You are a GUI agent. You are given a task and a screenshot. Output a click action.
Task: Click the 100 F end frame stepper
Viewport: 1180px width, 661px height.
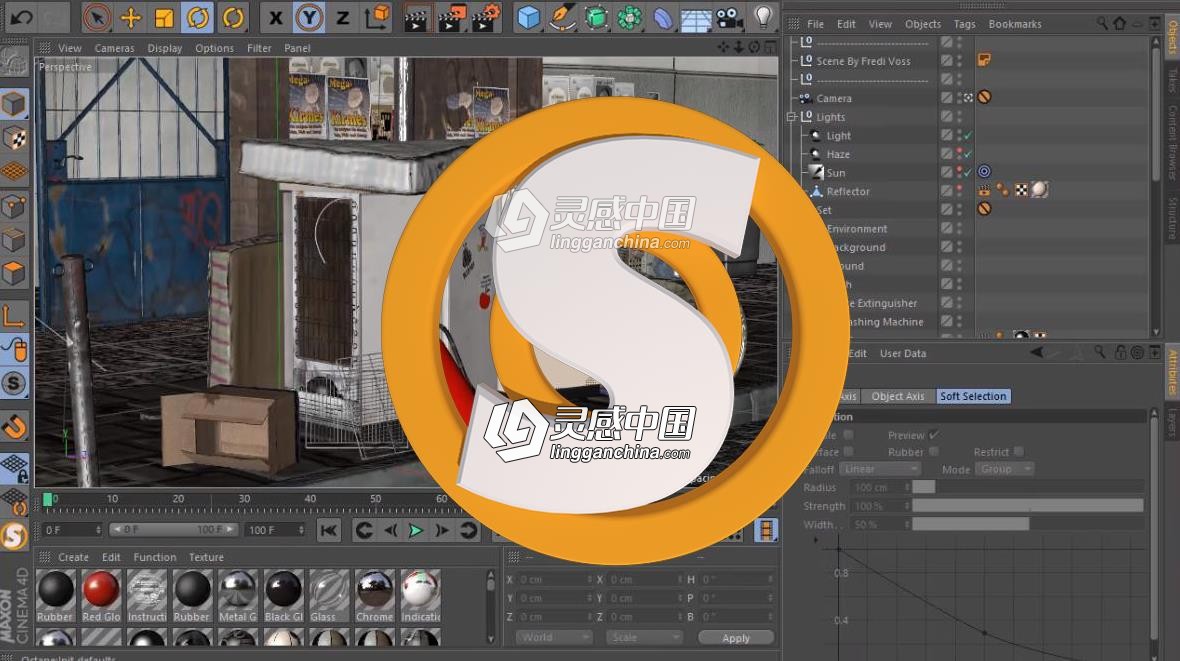pos(301,530)
